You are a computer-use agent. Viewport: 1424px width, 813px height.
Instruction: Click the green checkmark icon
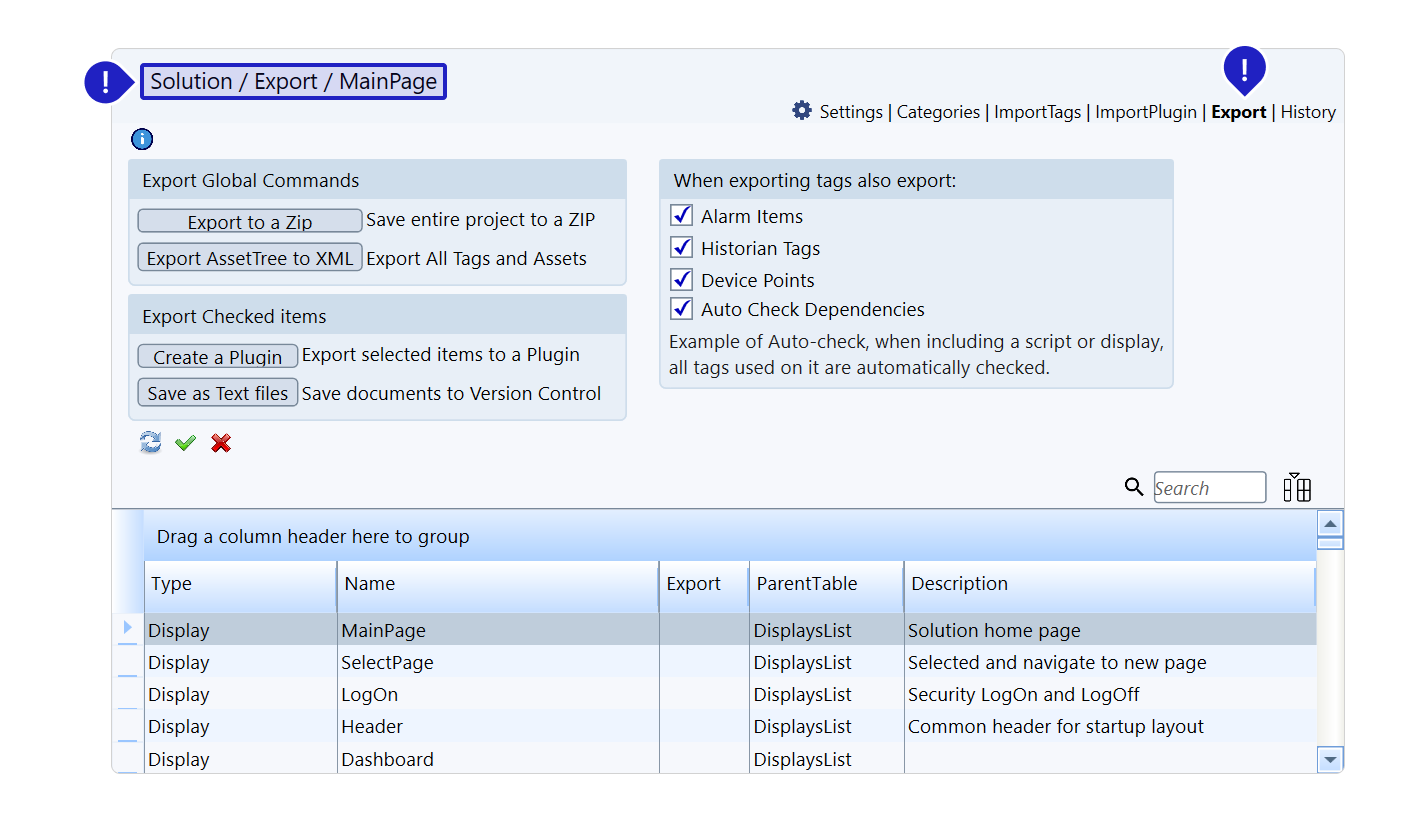point(185,442)
